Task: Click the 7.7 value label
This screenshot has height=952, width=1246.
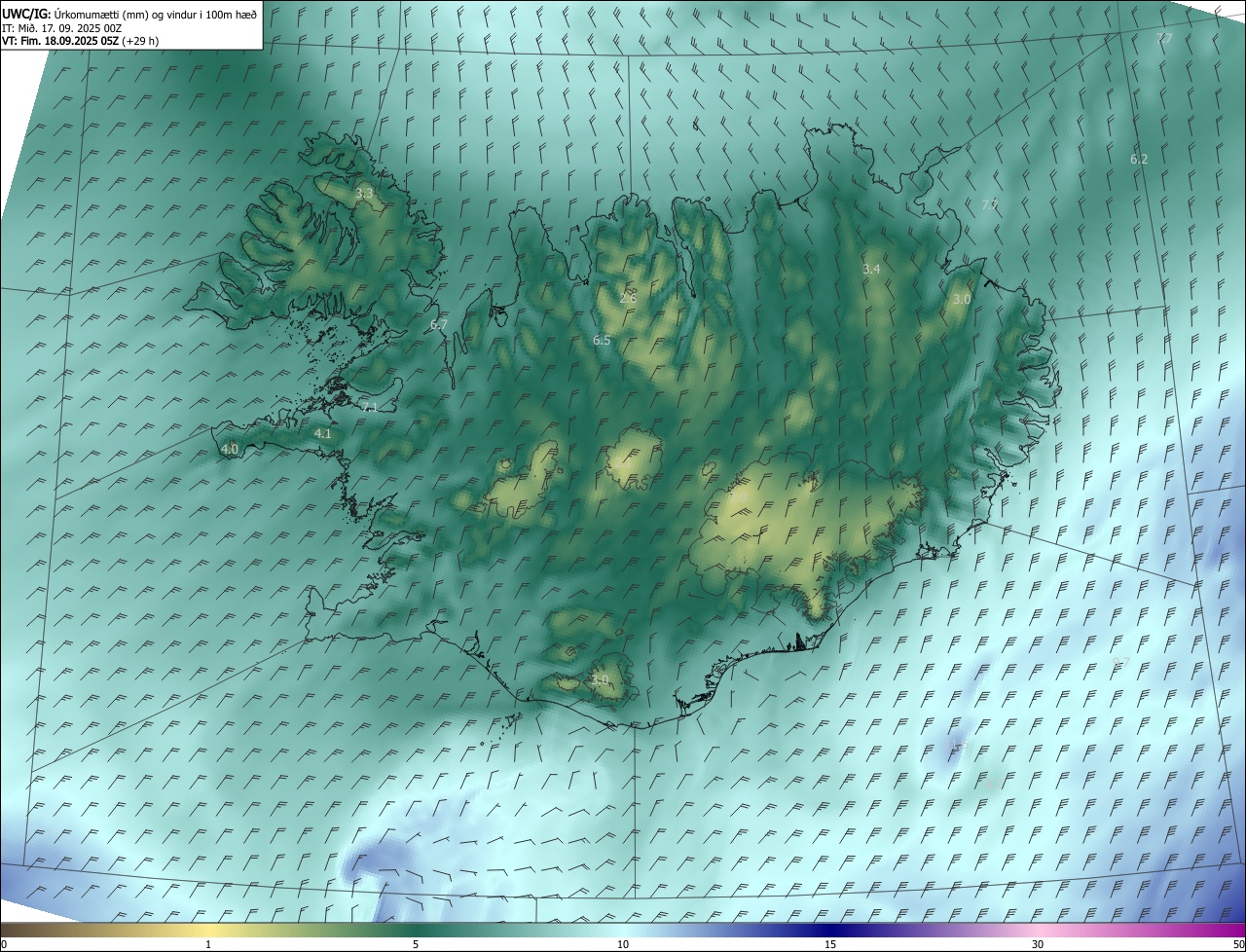Action: (x=1163, y=38)
